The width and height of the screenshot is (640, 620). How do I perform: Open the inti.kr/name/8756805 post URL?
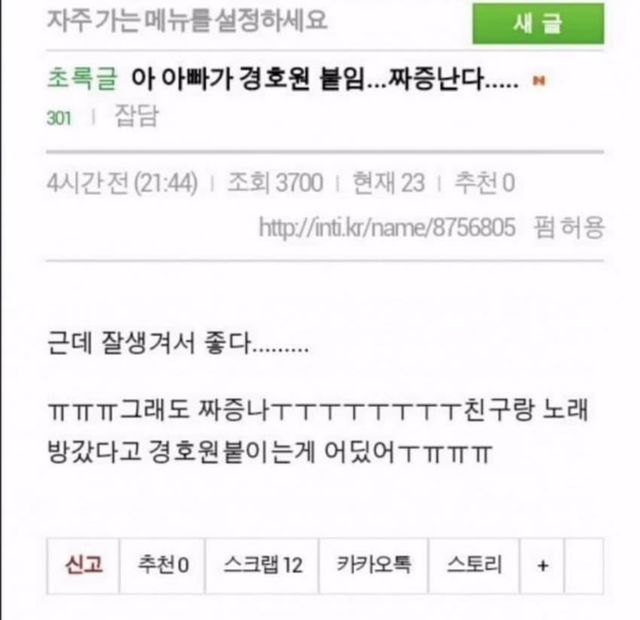coord(387,227)
